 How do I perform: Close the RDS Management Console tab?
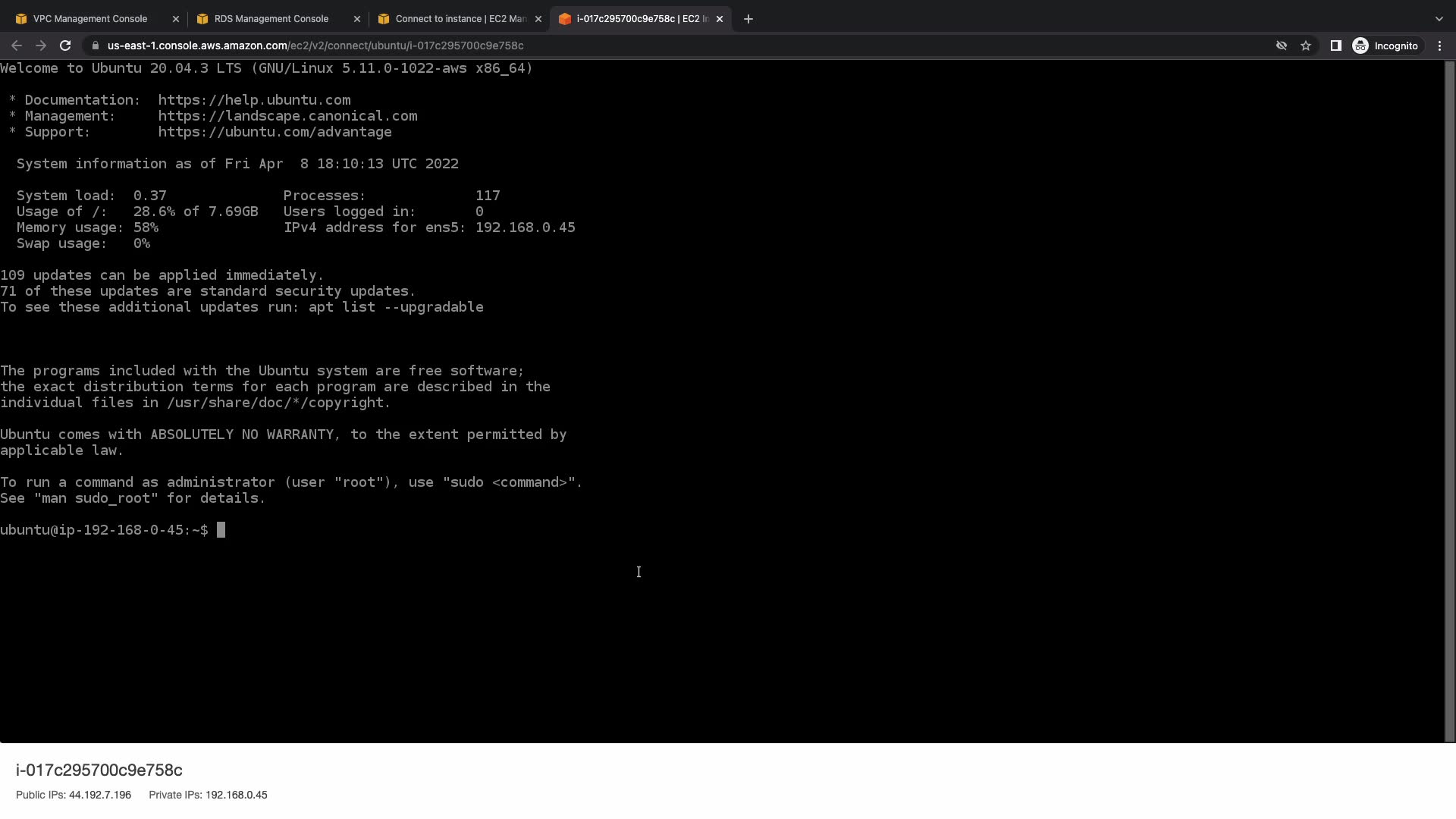pyautogui.click(x=357, y=19)
